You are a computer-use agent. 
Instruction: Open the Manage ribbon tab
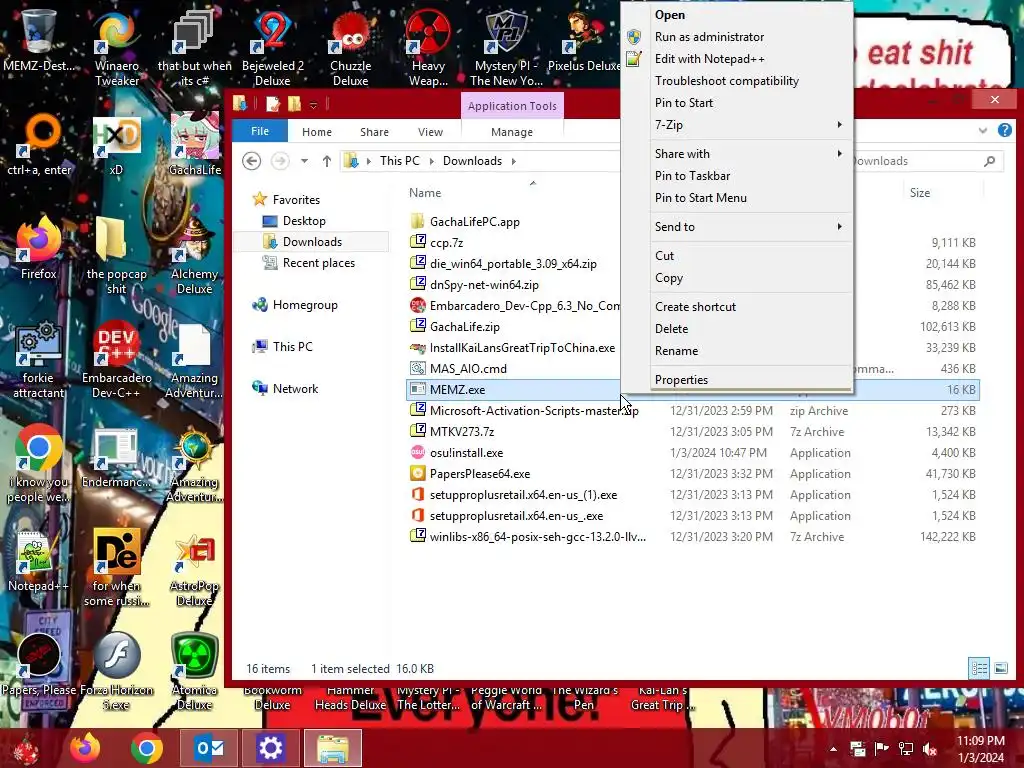(512, 131)
